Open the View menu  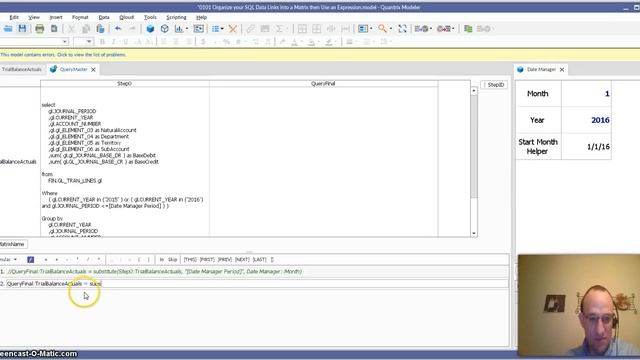point(34,17)
